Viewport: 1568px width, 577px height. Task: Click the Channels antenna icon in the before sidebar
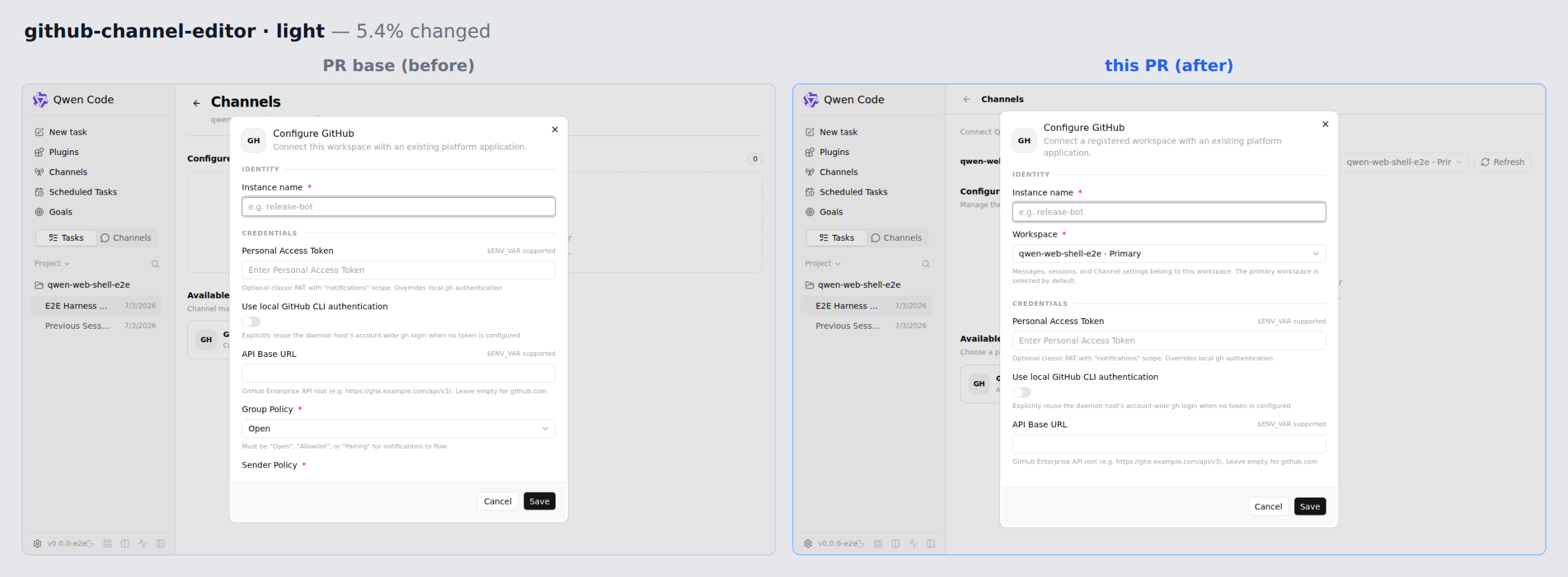(x=40, y=172)
